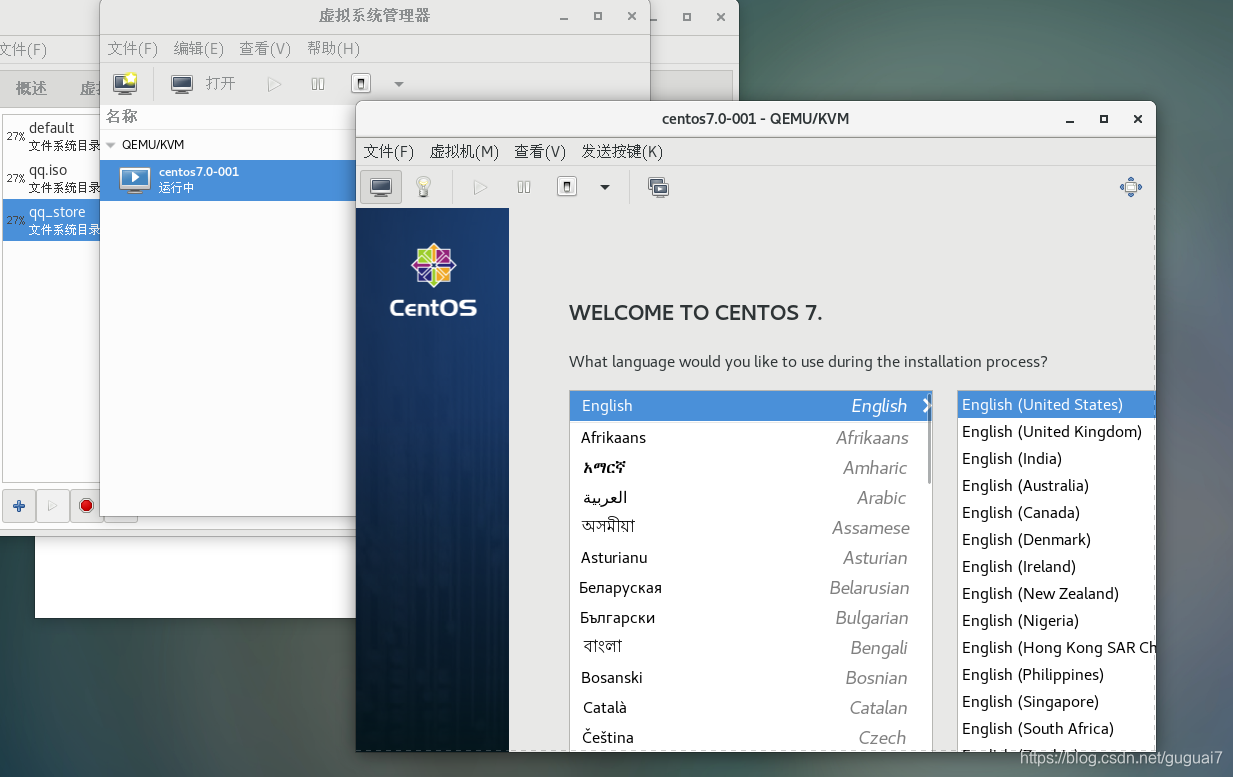Click 打开 open button in virtual machine manager
The height and width of the screenshot is (777, 1233).
tap(203, 84)
